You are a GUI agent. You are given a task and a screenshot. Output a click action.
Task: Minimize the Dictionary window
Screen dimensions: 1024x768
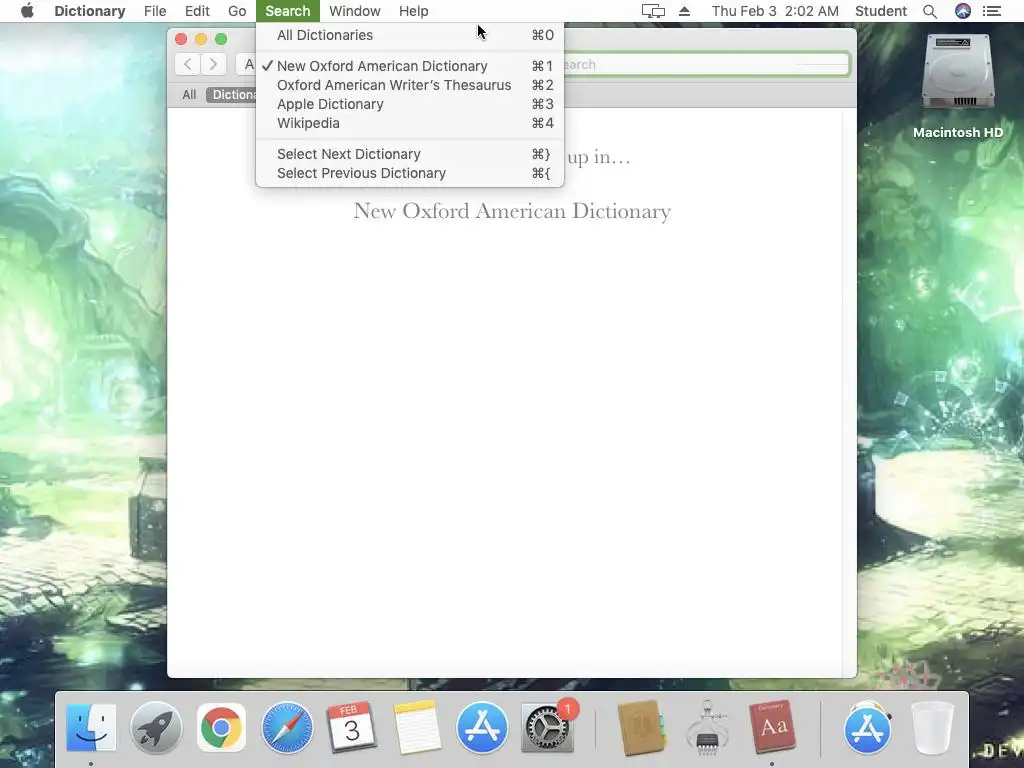(201, 39)
